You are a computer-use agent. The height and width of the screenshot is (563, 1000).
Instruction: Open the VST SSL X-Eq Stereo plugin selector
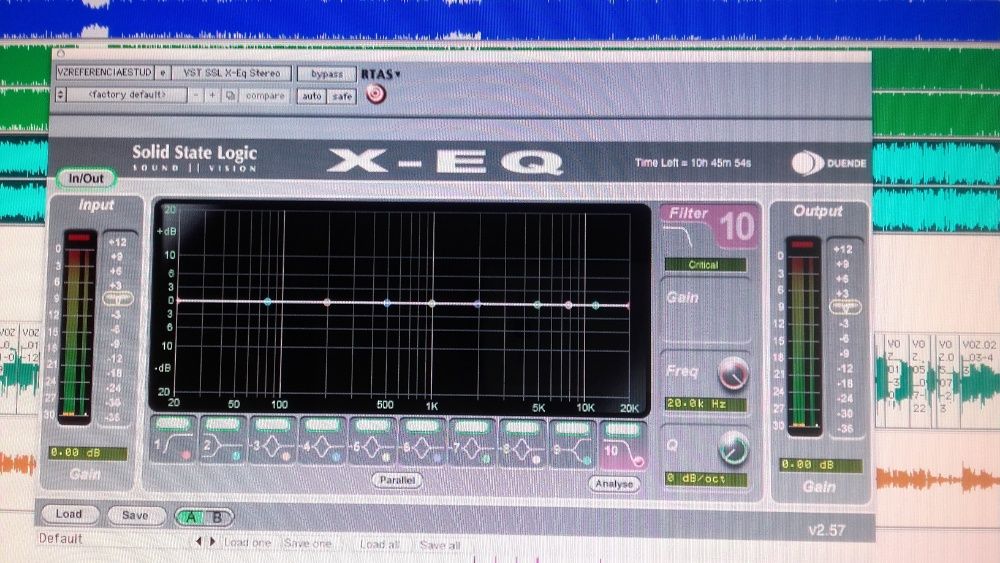click(232, 73)
